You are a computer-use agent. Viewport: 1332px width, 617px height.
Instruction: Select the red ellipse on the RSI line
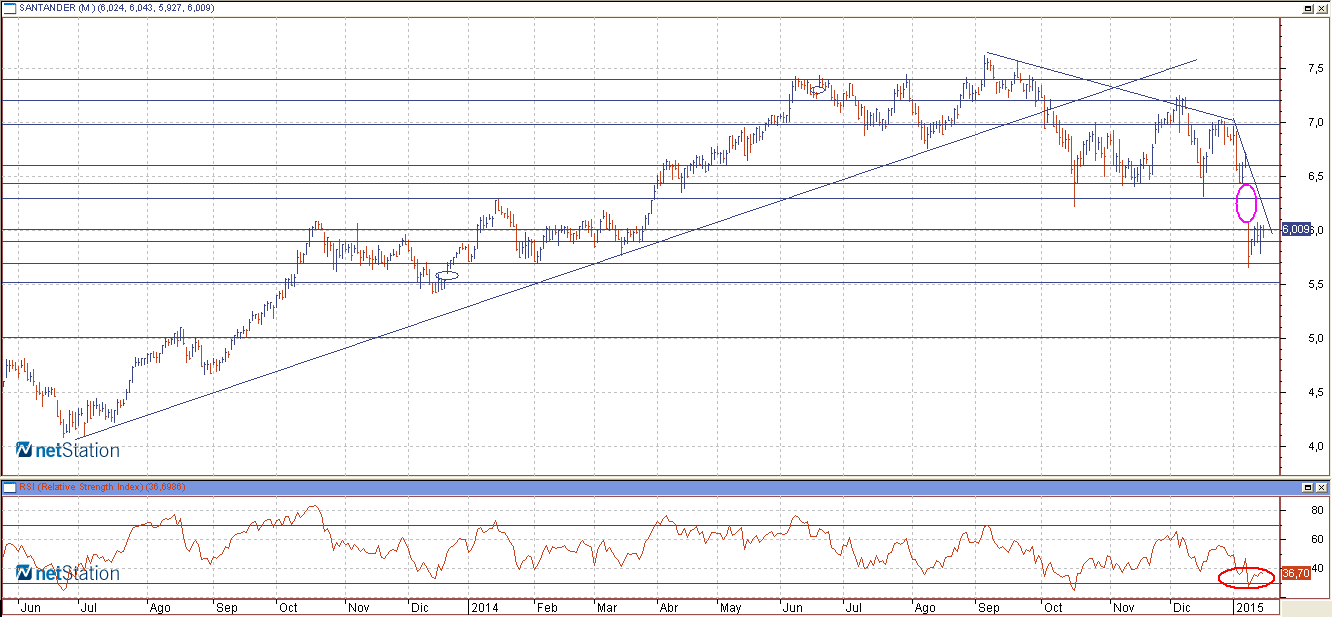1246,577
